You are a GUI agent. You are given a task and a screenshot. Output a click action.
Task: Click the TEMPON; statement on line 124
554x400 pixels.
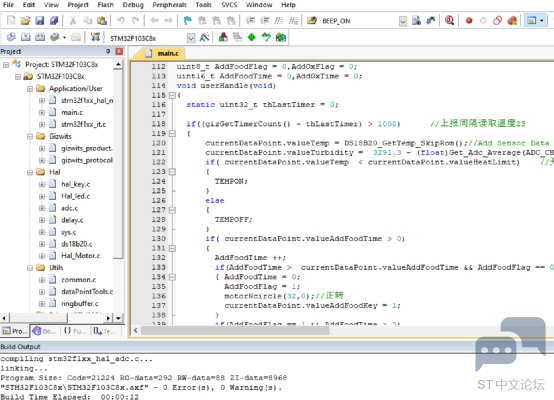(x=231, y=181)
